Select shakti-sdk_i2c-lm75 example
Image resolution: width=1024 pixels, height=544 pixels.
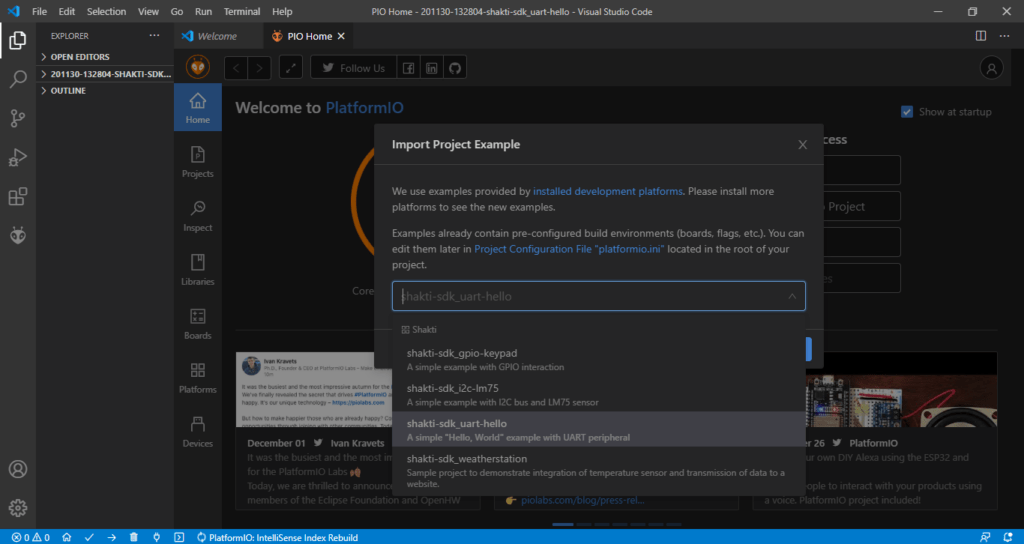598,394
